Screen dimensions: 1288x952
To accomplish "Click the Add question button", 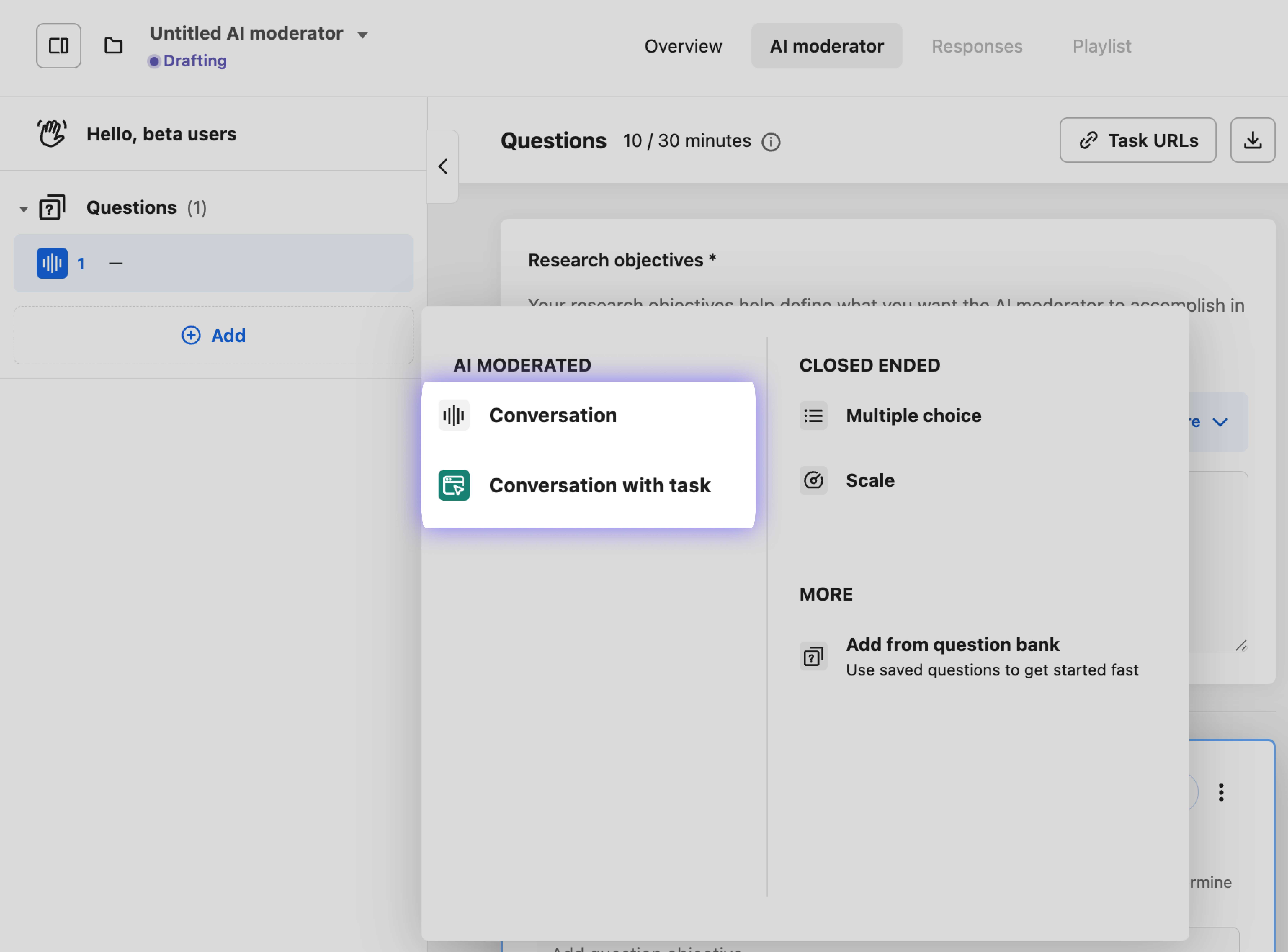I will coord(213,335).
